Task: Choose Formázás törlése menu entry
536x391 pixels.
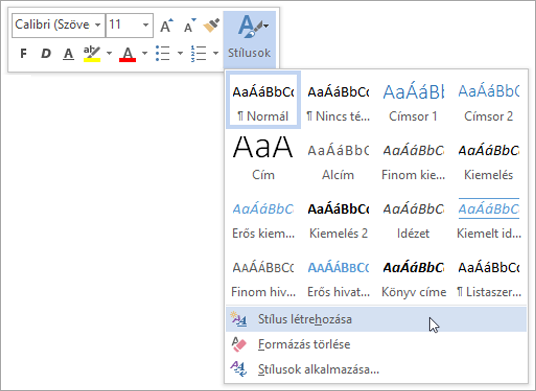Action: (x=376, y=344)
